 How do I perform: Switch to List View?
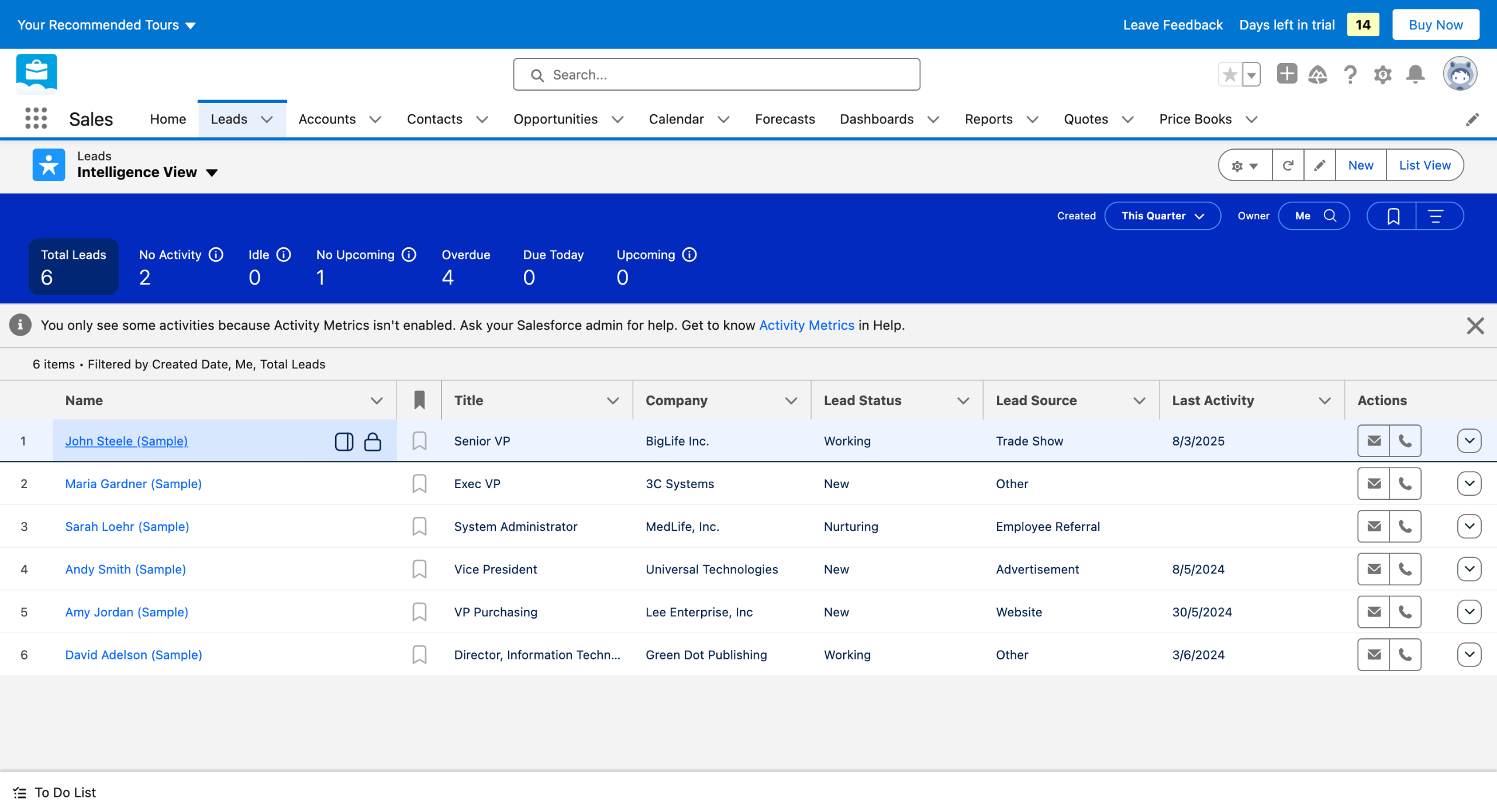[x=1424, y=165]
